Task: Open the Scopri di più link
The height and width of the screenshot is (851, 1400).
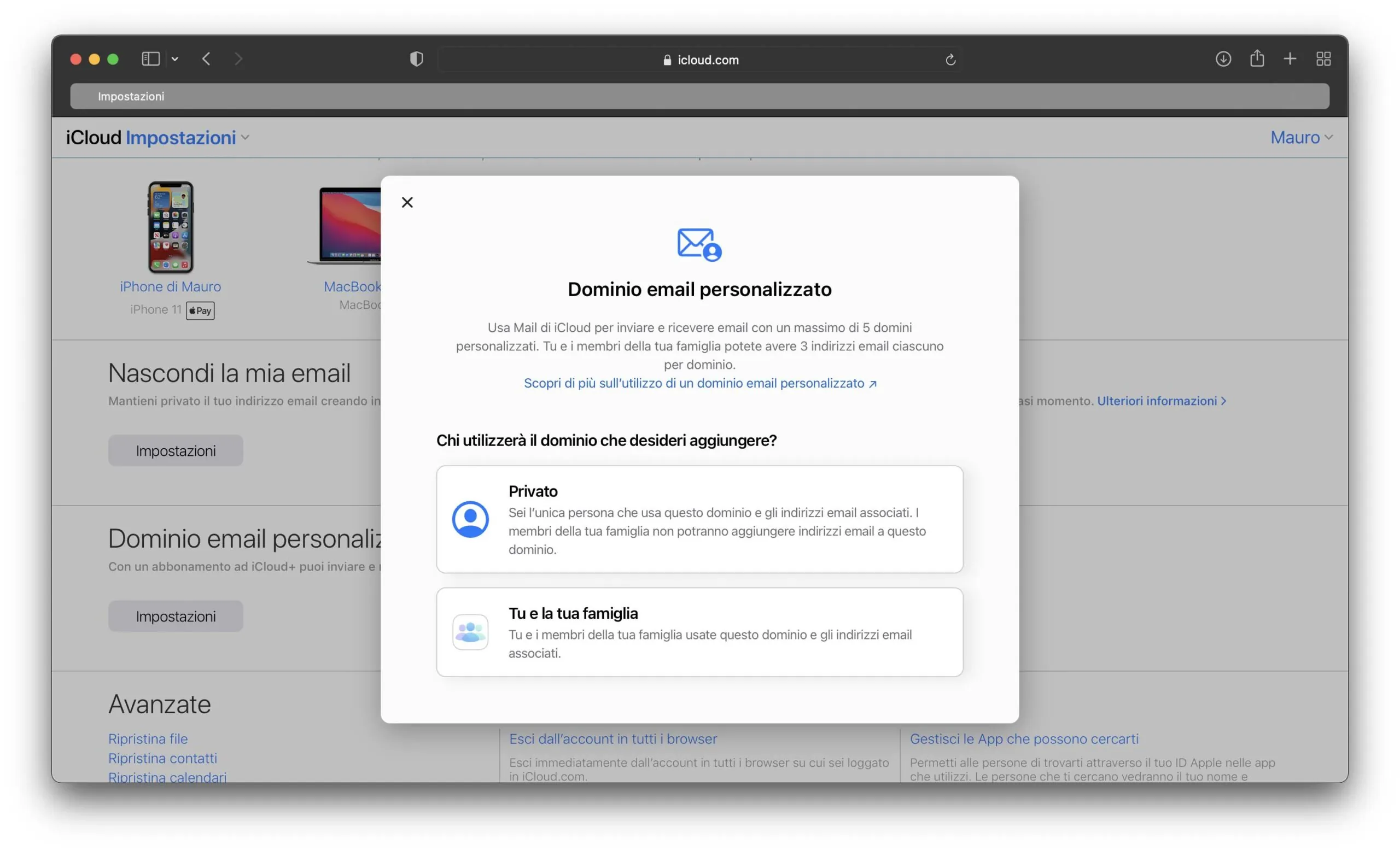Action: [699, 383]
